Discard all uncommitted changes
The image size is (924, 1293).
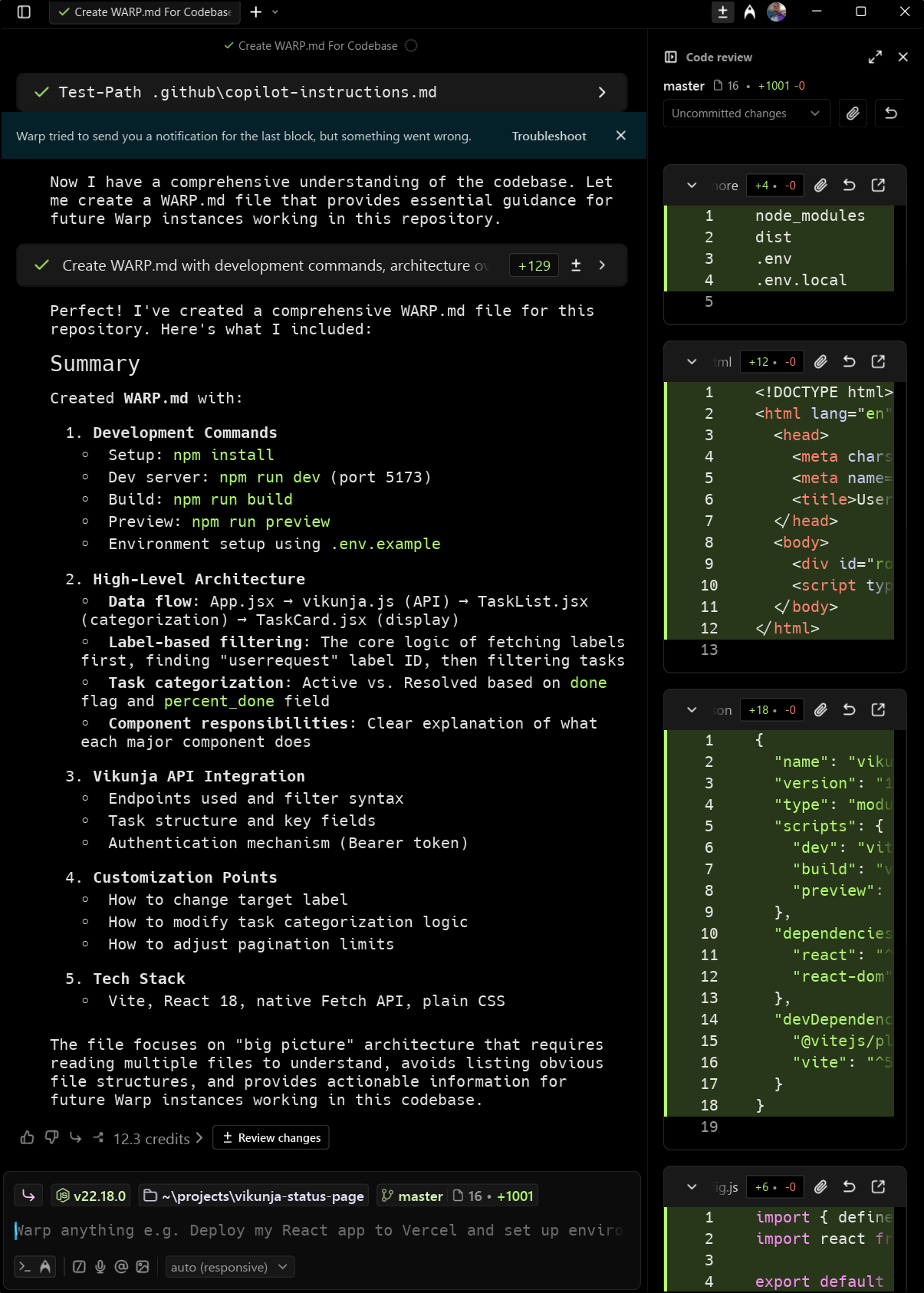point(891,114)
